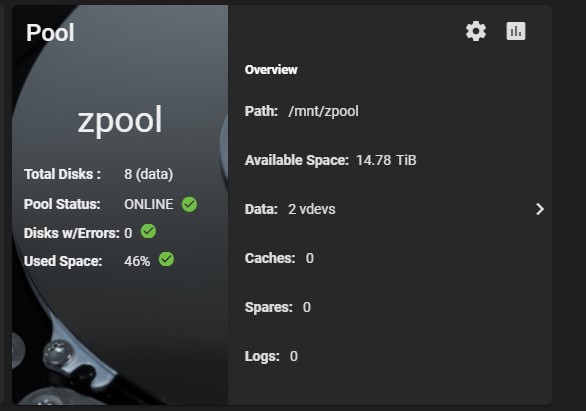The image size is (586, 411).
Task: Select the Spares: 0 row
Action: click(x=390, y=307)
